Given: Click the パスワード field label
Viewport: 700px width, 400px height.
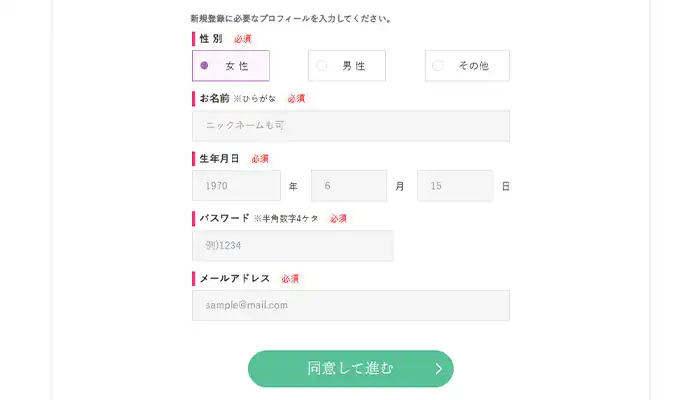Looking at the screenshot, I should pyautogui.click(x=224, y=218).
